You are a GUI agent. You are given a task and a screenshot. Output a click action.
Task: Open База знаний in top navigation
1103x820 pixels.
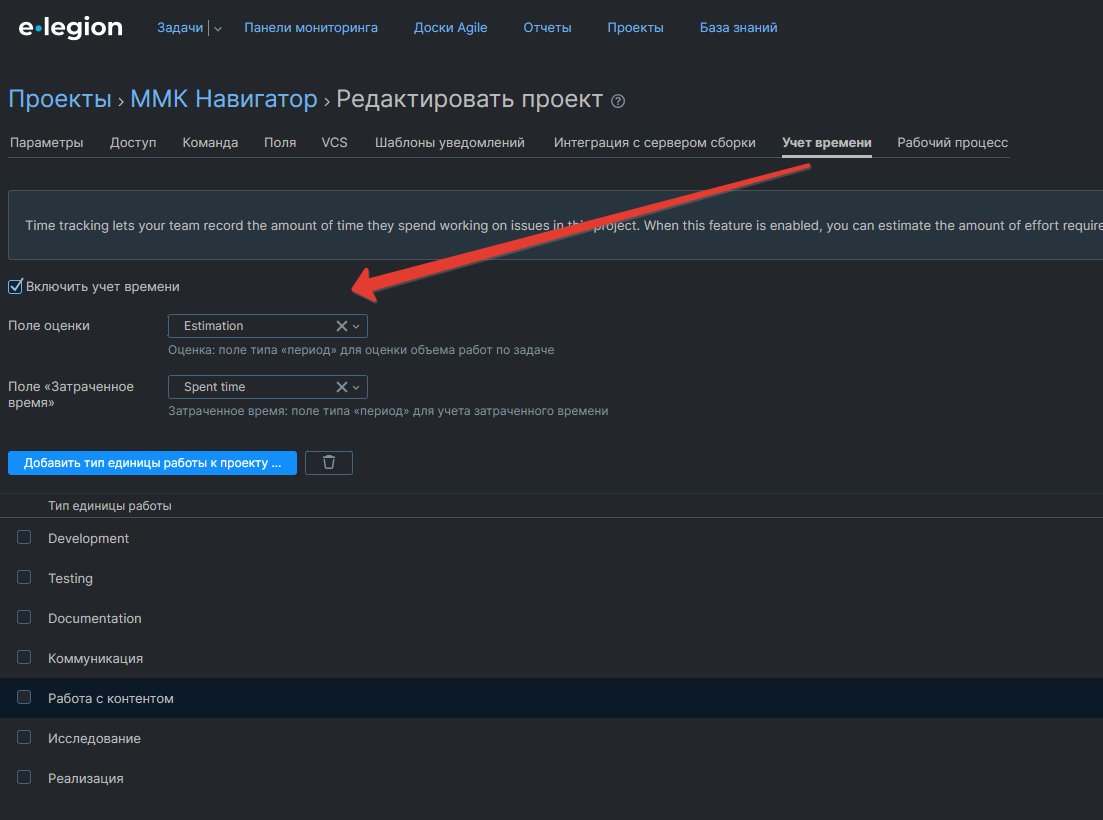738,28
